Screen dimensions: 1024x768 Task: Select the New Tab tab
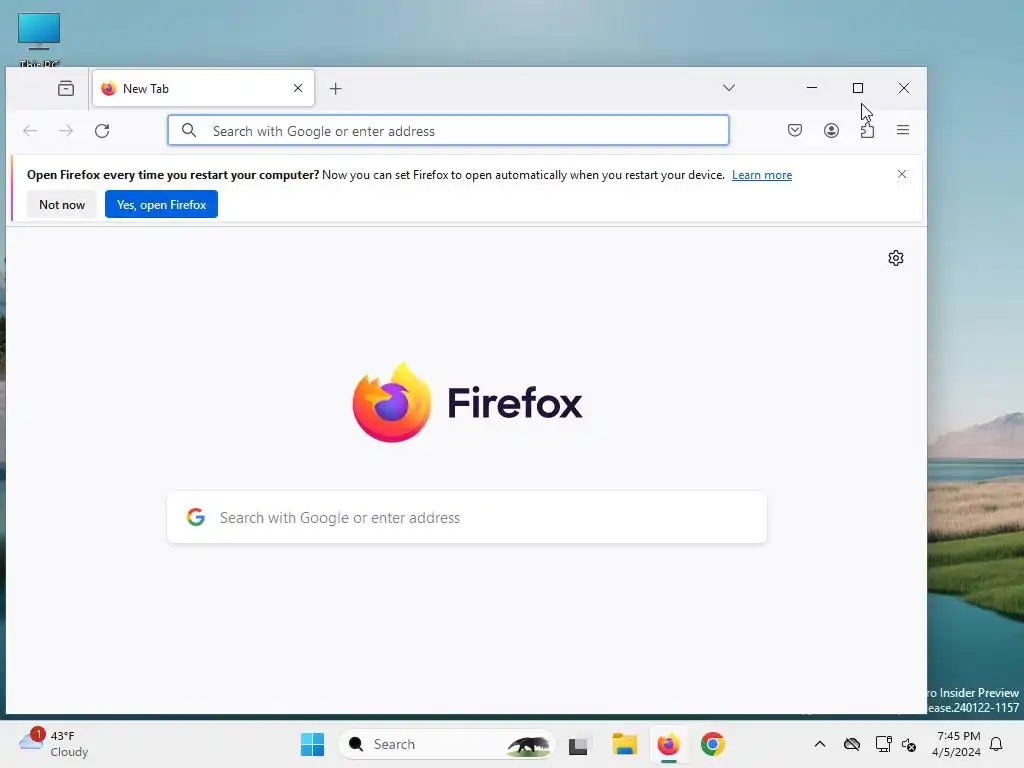click(203, 88)
